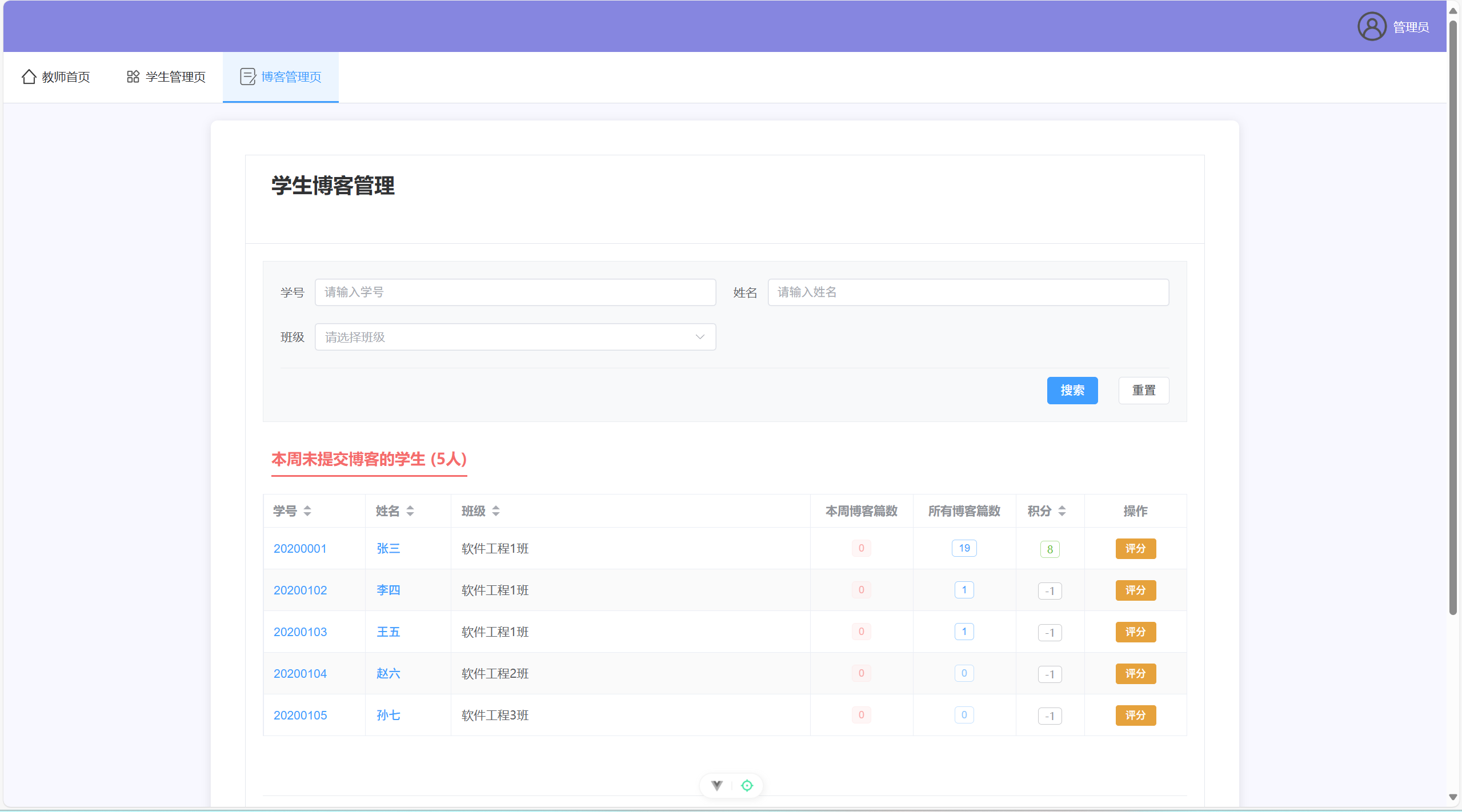Screen dimensions: 1462x812
Task: Click the admin user avatar icon
Action: click(1371, 27)
